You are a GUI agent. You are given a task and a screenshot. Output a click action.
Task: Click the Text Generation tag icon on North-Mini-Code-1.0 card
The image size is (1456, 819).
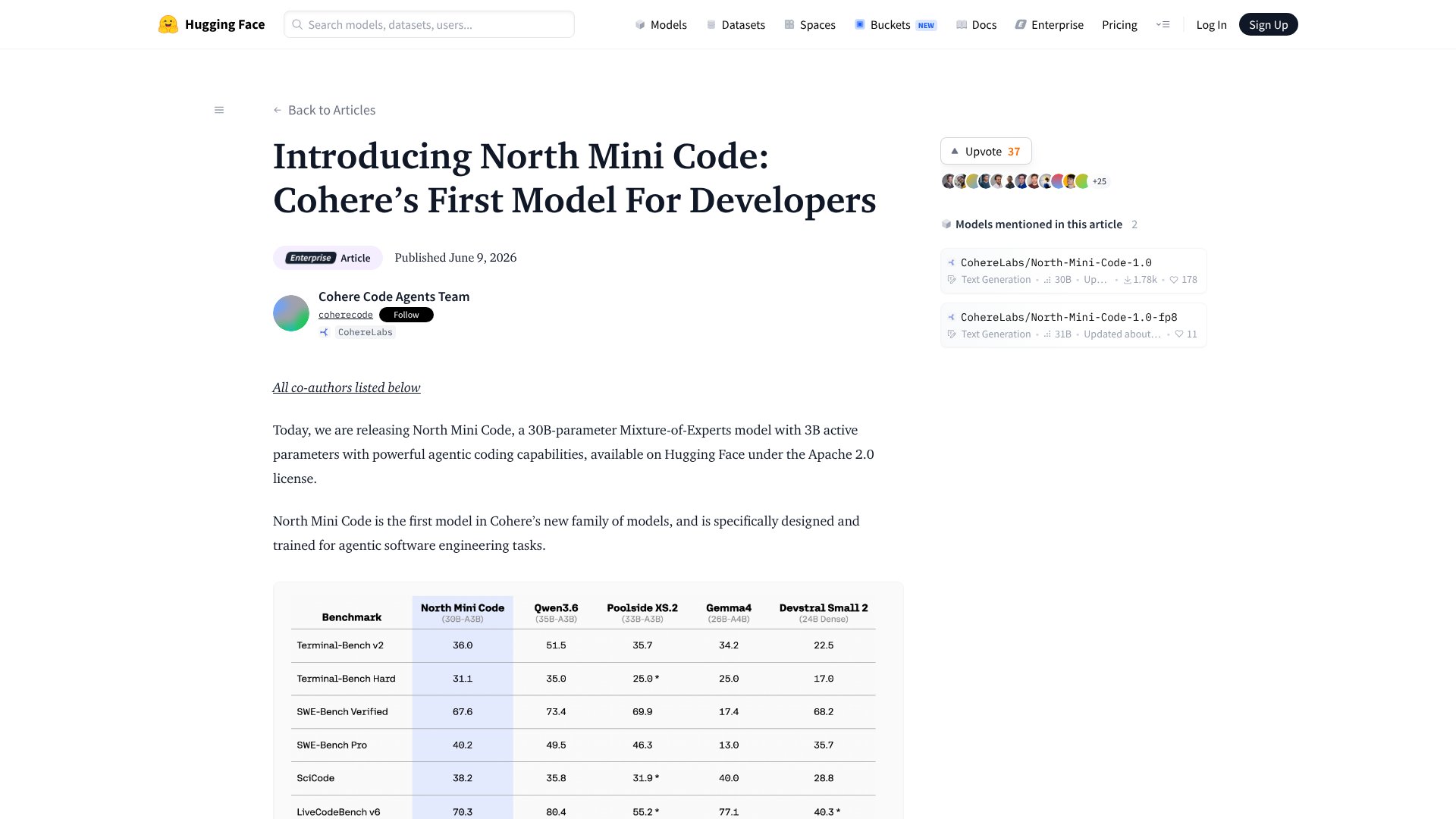(x=952, y=280)
